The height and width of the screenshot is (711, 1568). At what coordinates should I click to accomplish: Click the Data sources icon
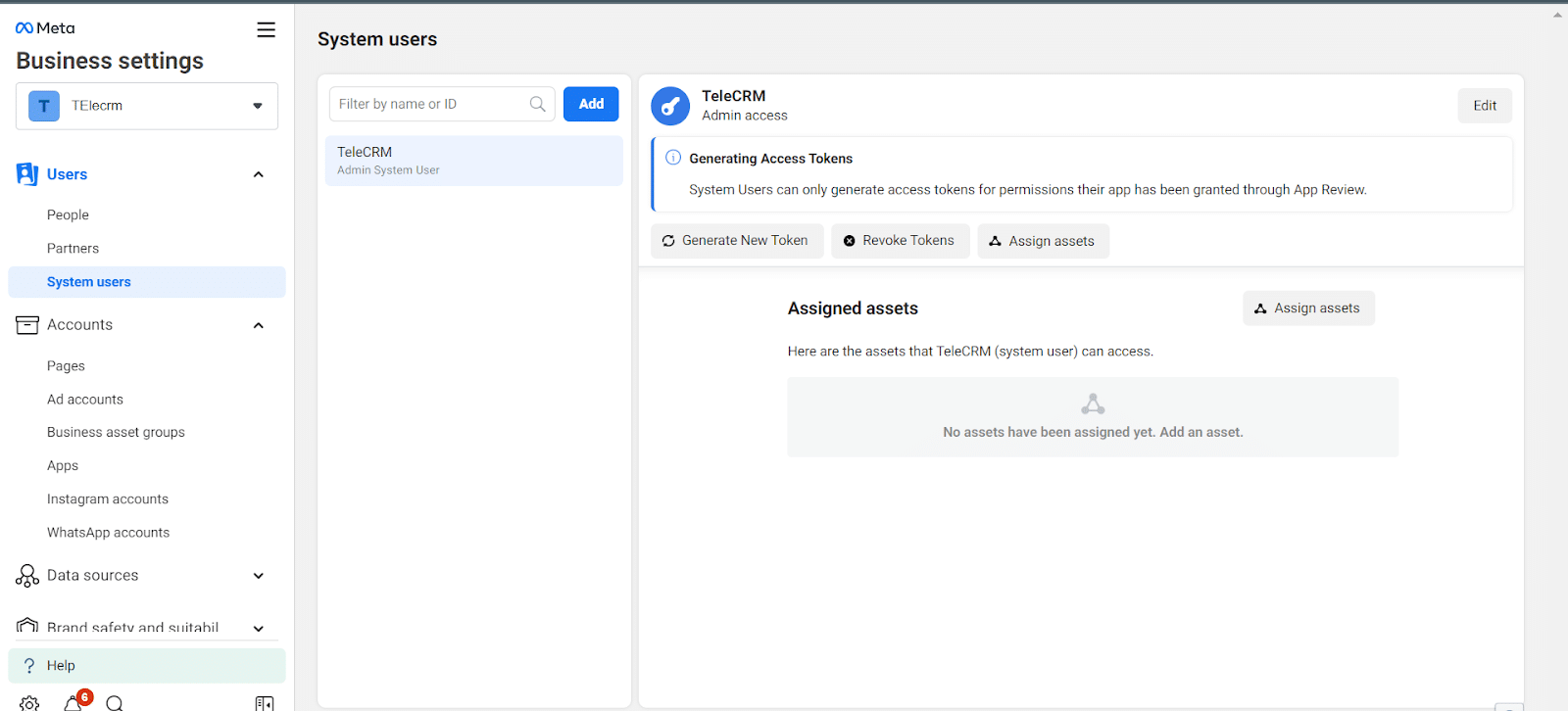[x=27, y=576]
